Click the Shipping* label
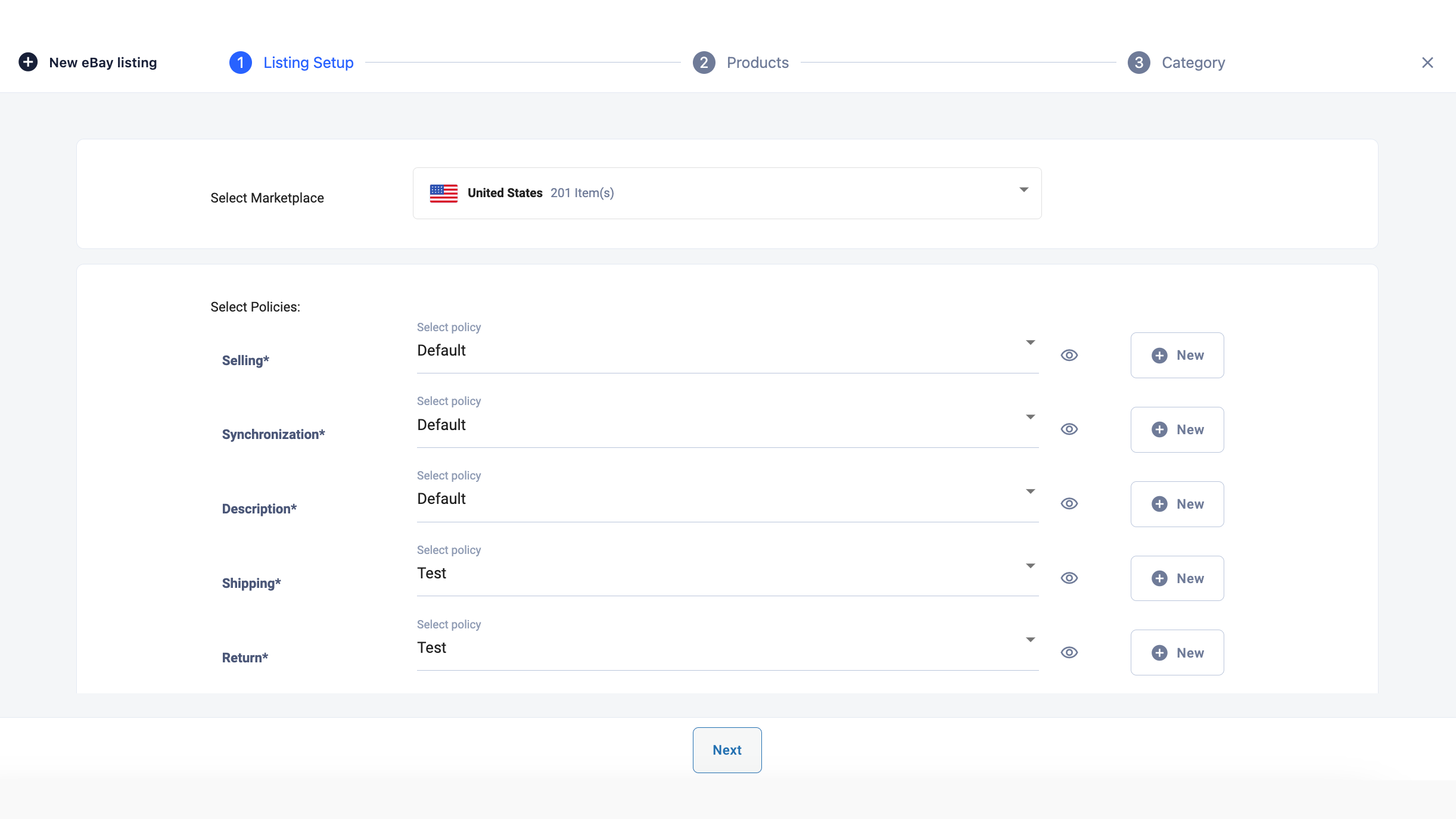This screenshot has width=1456, height=819. (x=251, y=583)
